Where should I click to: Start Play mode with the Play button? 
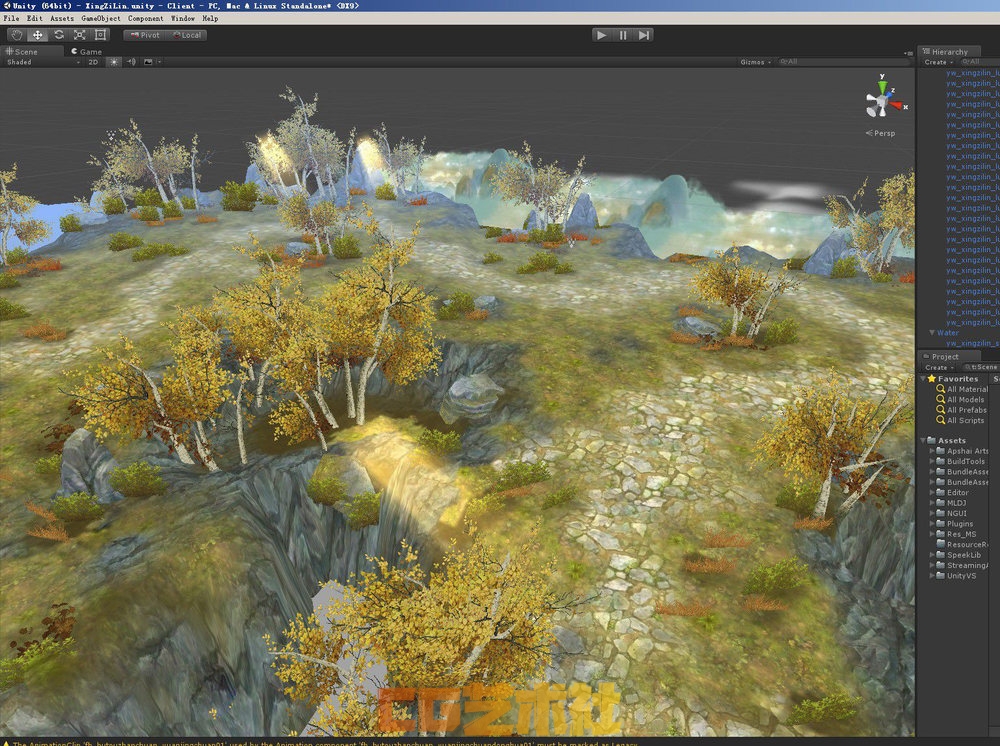click(601, 35)
